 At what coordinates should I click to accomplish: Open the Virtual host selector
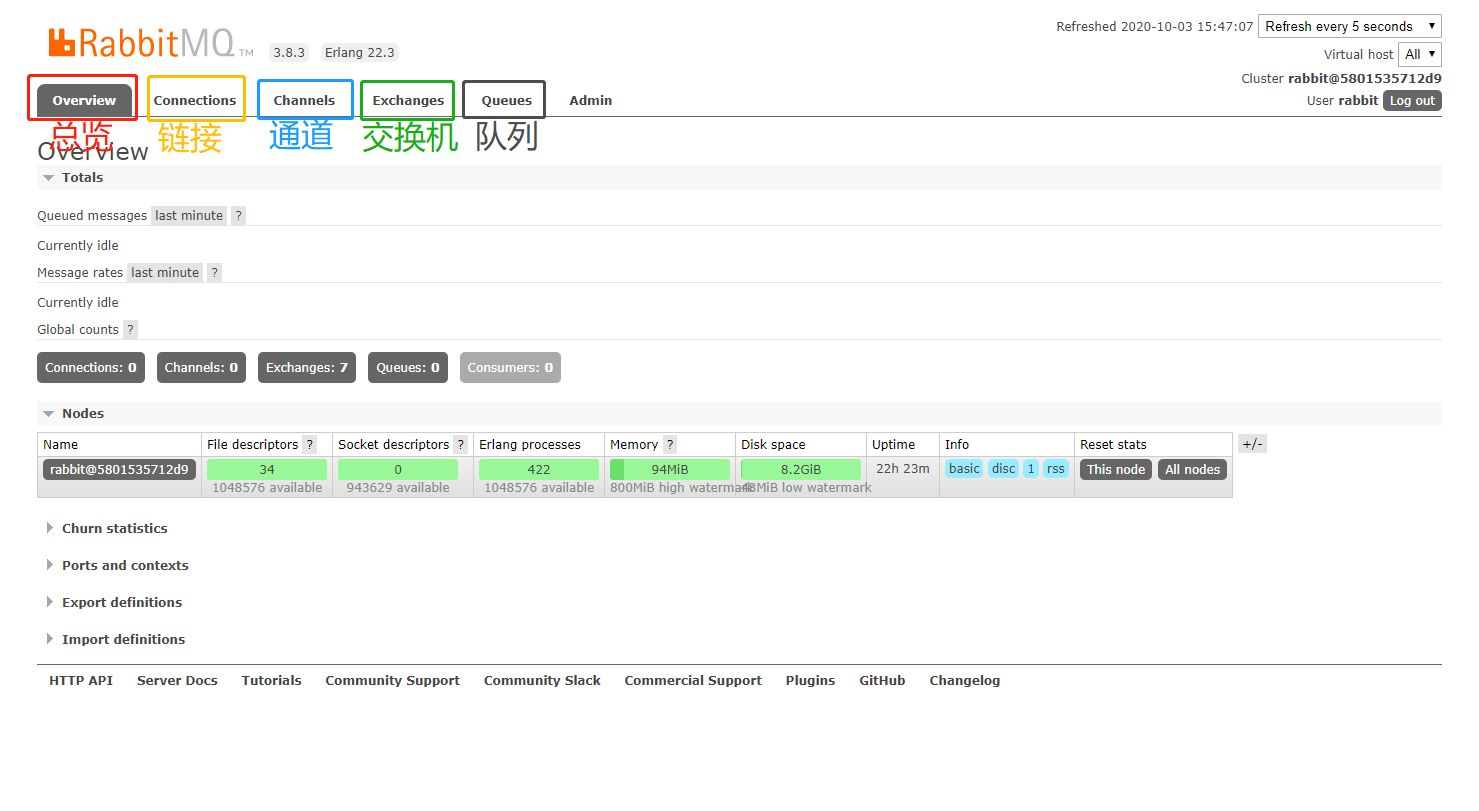(1419, 54)
